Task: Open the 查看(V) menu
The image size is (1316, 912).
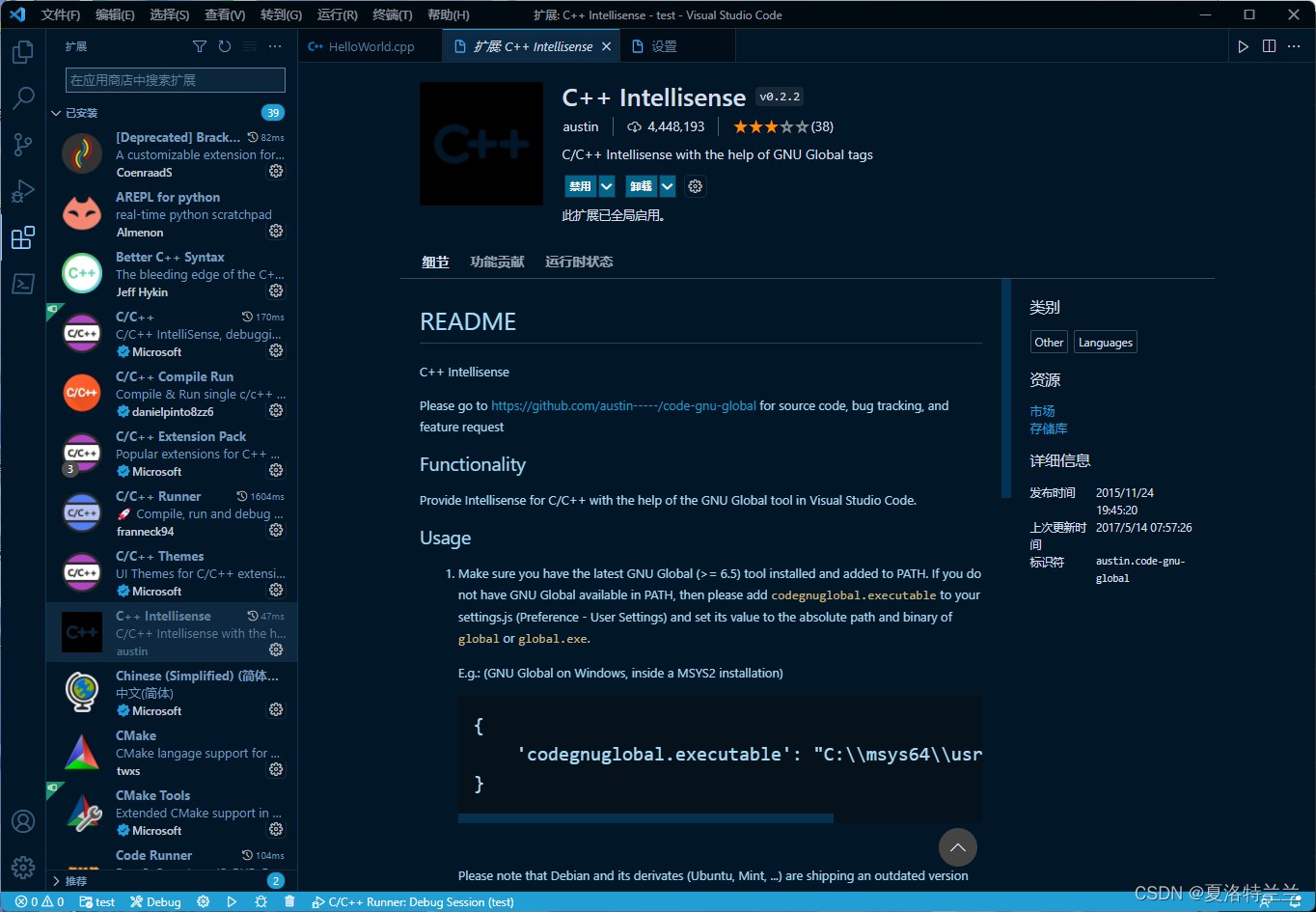Action: (x=225, y=14)
